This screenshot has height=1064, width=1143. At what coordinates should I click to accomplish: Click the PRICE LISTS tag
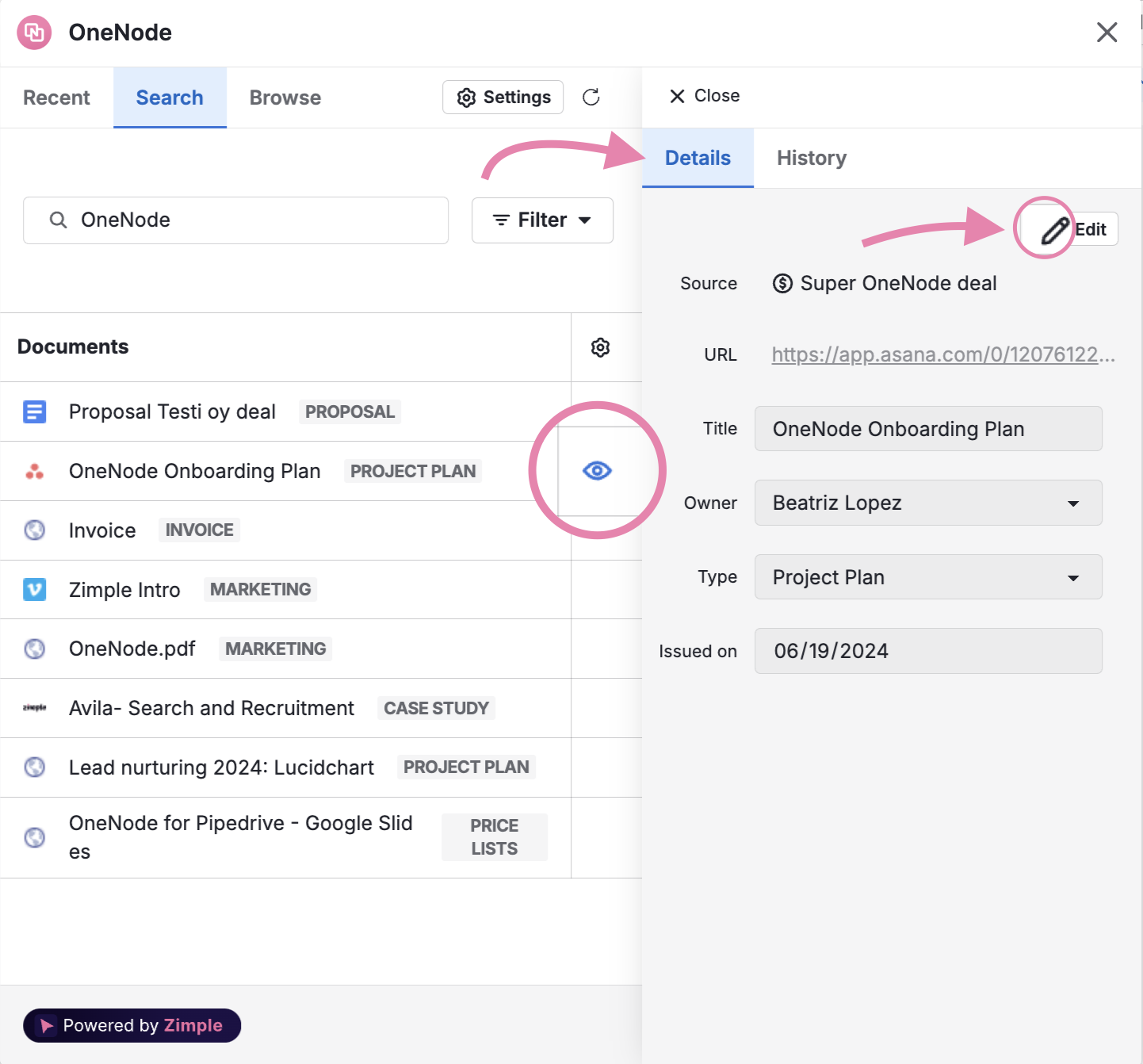(495, 837)
